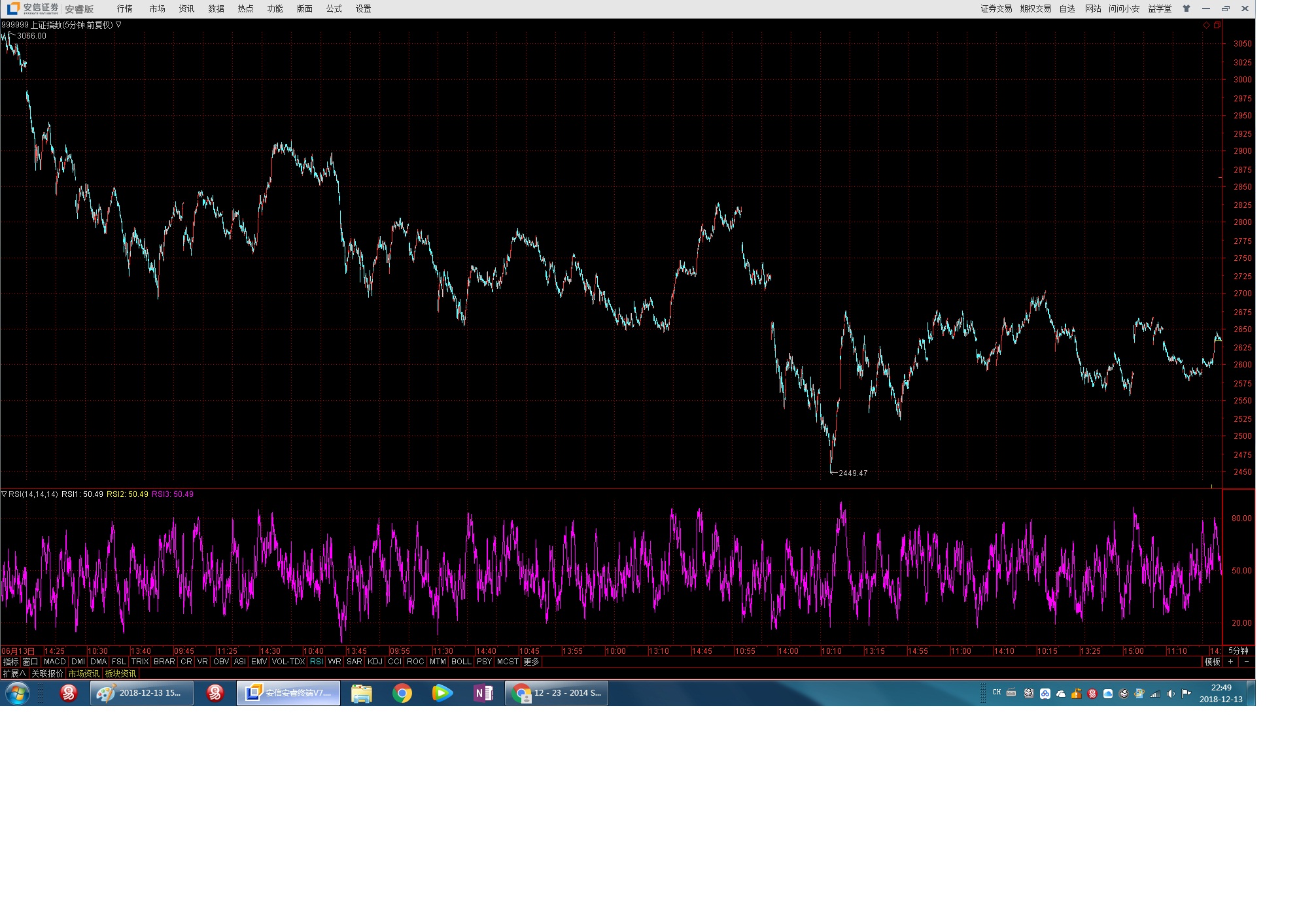Screen dimensions: 1316x916
Task: Click the Essence Securities logo icon
Action: pyautogui.click(x=13, y=8)
